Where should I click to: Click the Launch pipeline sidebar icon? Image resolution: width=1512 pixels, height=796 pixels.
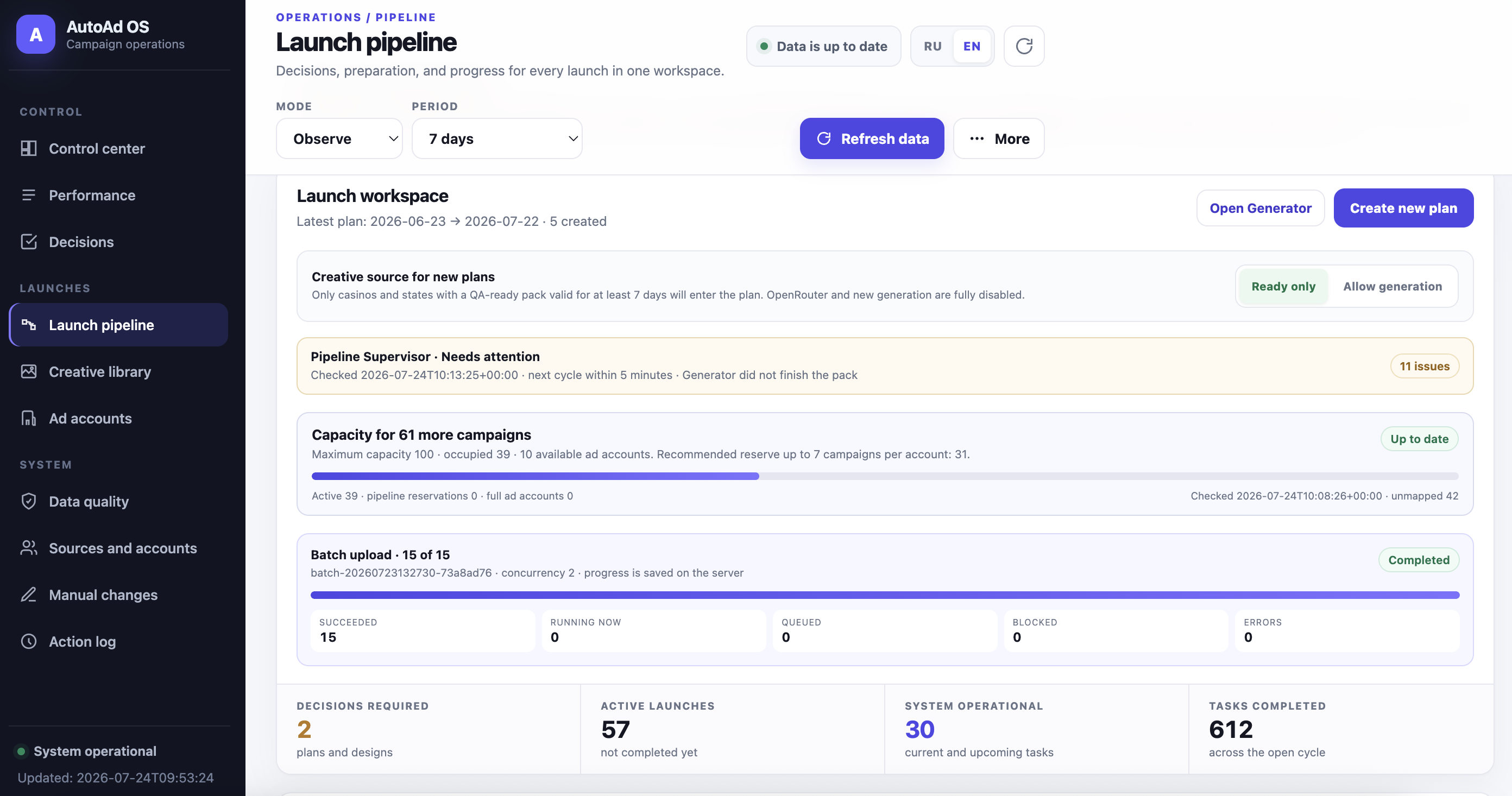coord(29,325)
